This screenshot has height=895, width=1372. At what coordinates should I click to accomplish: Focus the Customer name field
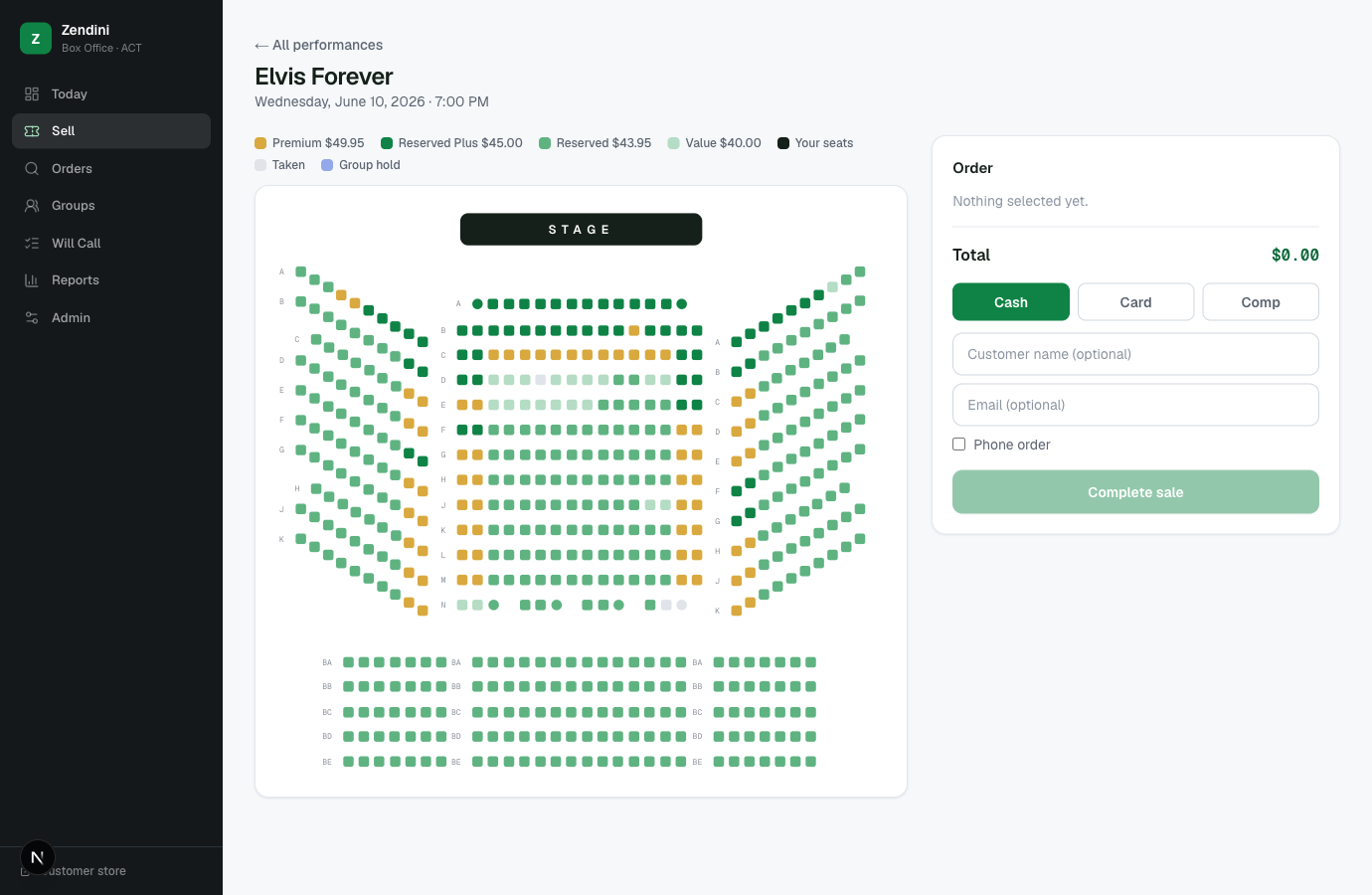[1135, 354]
